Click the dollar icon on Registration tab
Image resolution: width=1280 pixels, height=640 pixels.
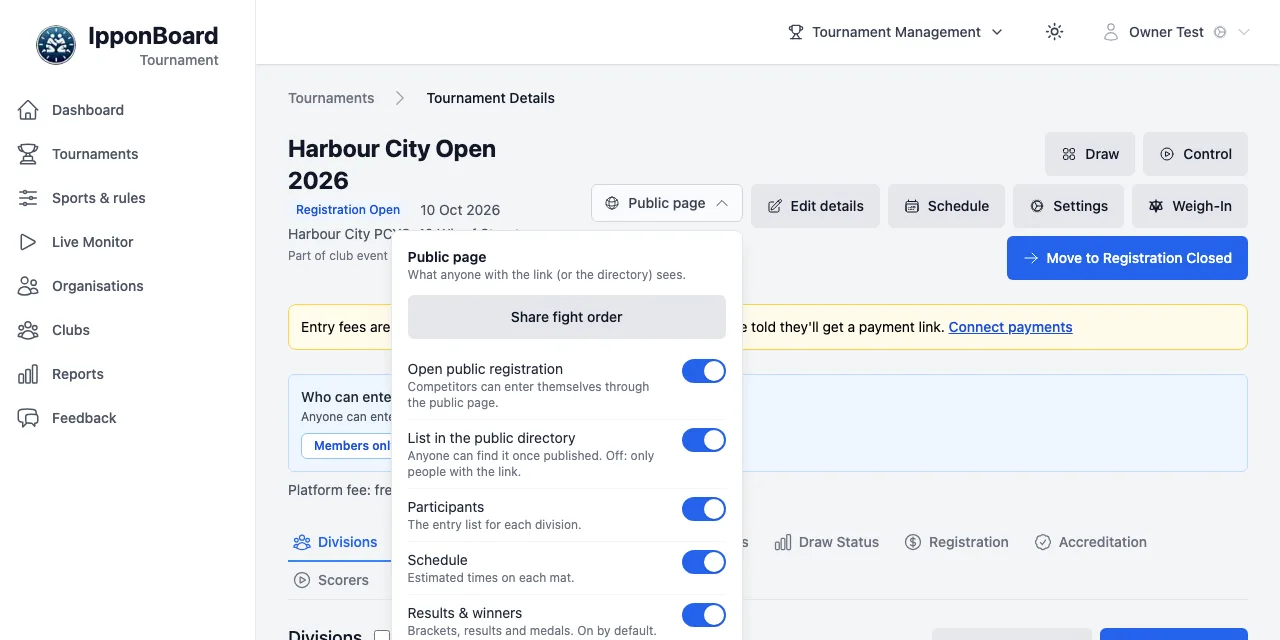(913, 542)
